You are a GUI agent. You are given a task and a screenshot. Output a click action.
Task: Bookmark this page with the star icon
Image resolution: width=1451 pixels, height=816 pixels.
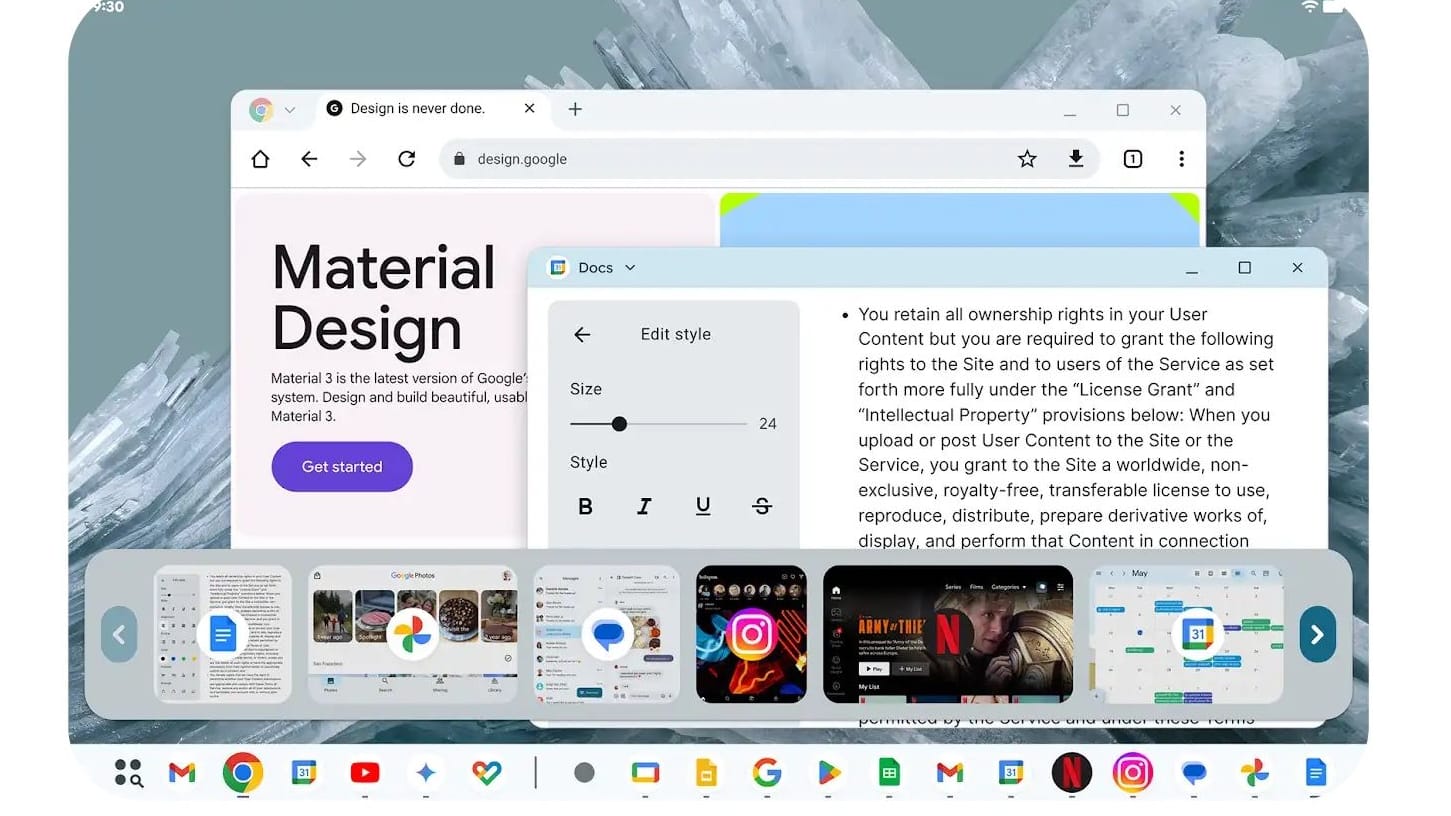pos(1027,159)
